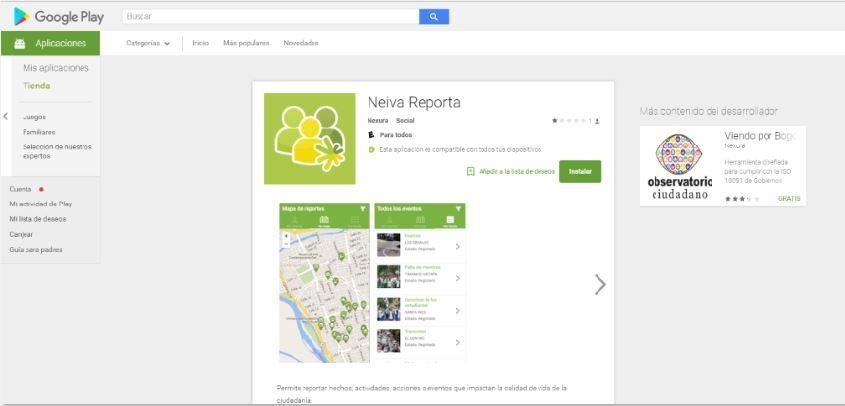Click the Para todos content rating icon
The width and height of the screenshot is (845, 406).
pyautogui.click(x=371, y=134)
